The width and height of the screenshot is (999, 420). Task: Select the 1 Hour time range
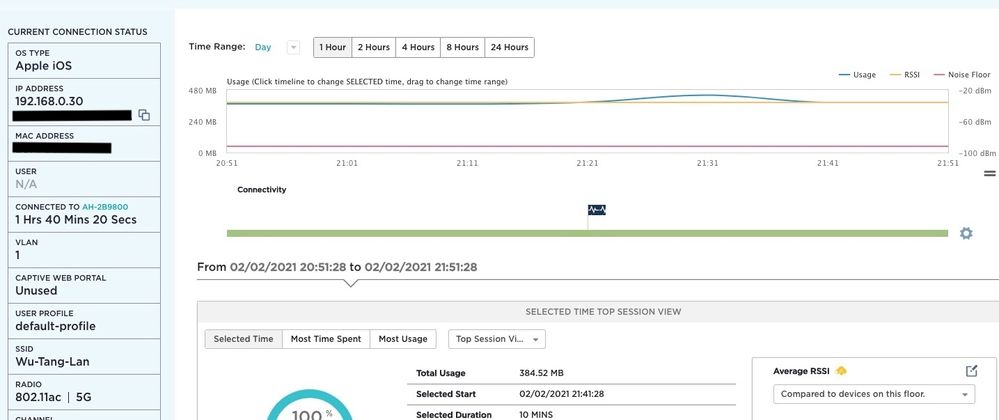pyautogui.click(x=333, y=47)
